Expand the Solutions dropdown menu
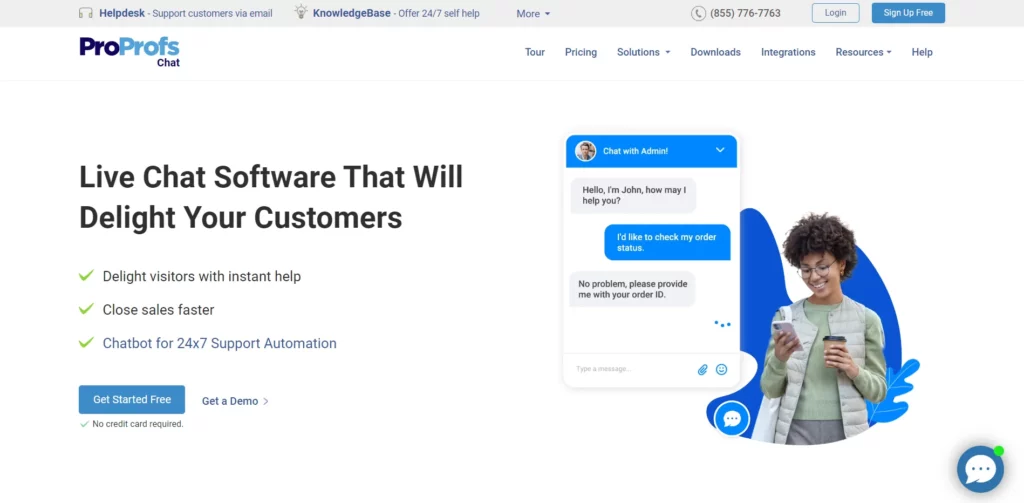This screenshot has height=503, width=1024. click(643, 52)
